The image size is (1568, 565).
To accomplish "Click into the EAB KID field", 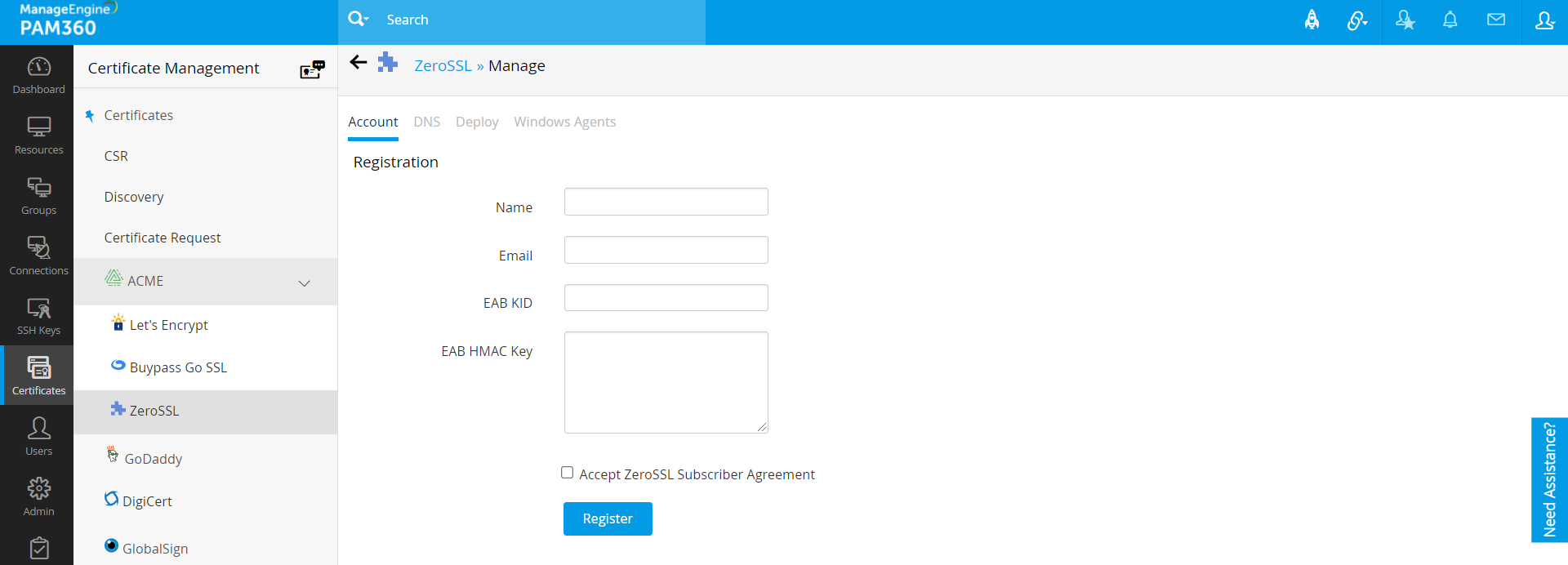I will click(666, 298).
